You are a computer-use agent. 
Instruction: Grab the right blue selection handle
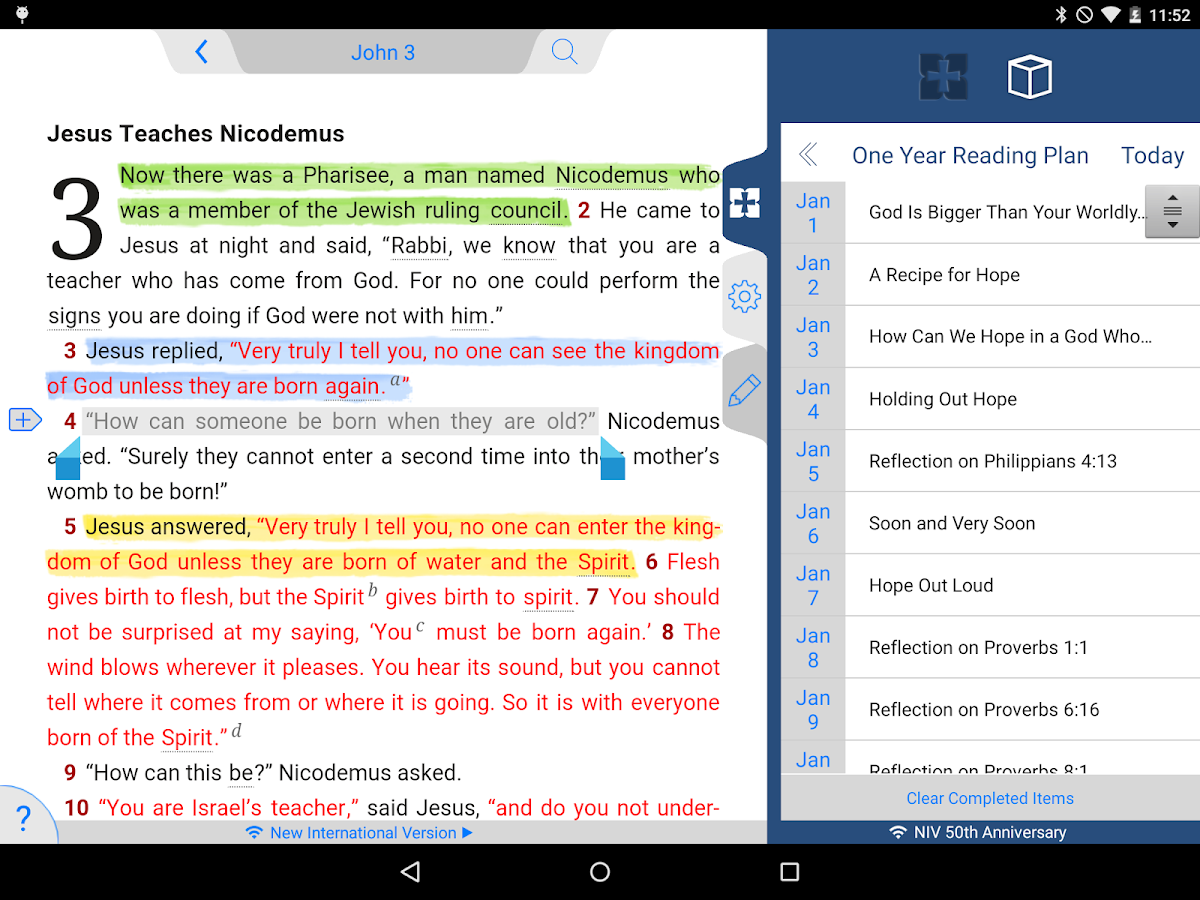point(612,459)
